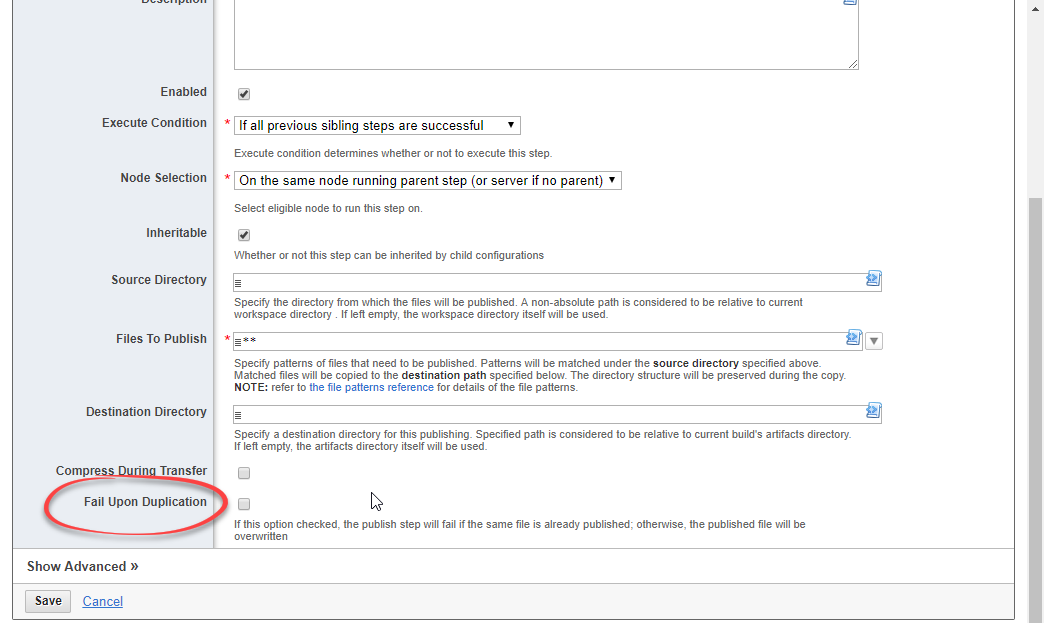Click inside the Description text area

[546, 33]
